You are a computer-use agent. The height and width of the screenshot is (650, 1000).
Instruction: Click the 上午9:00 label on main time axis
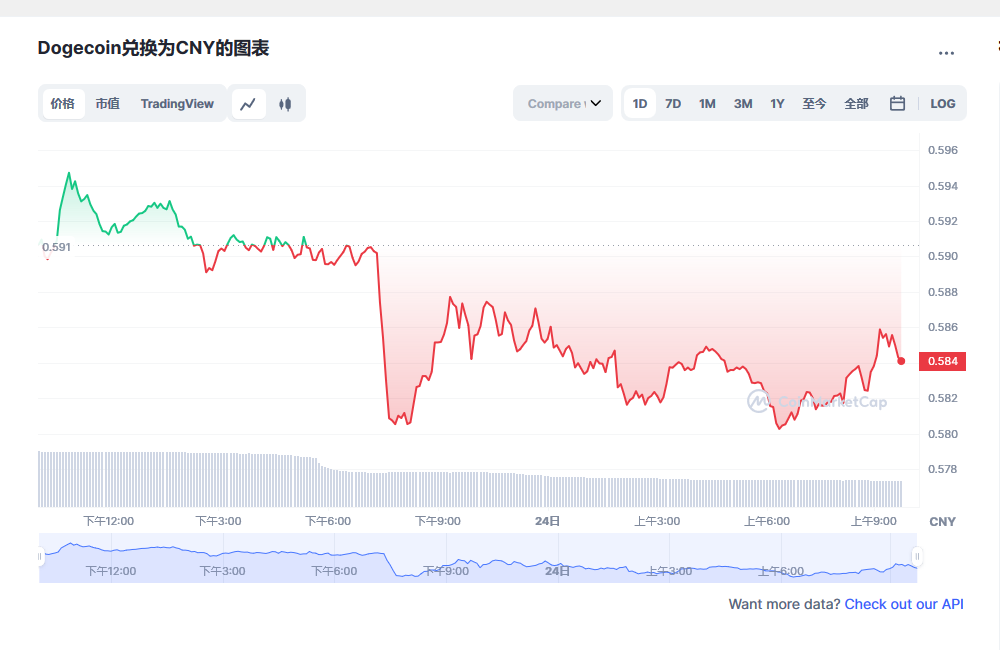[x=874, y=521]
